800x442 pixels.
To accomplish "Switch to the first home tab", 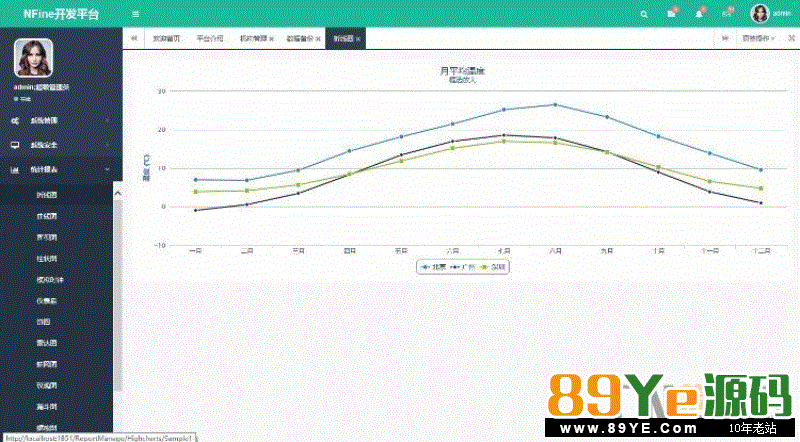I will coord(166,39).
